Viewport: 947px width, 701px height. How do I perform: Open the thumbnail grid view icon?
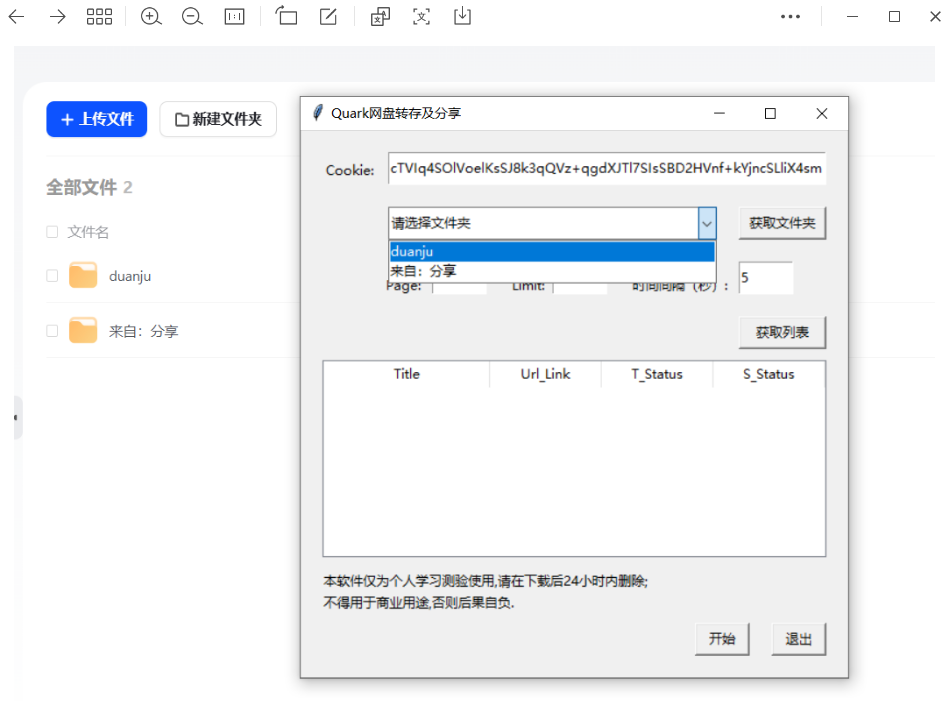tap(99, 16)
